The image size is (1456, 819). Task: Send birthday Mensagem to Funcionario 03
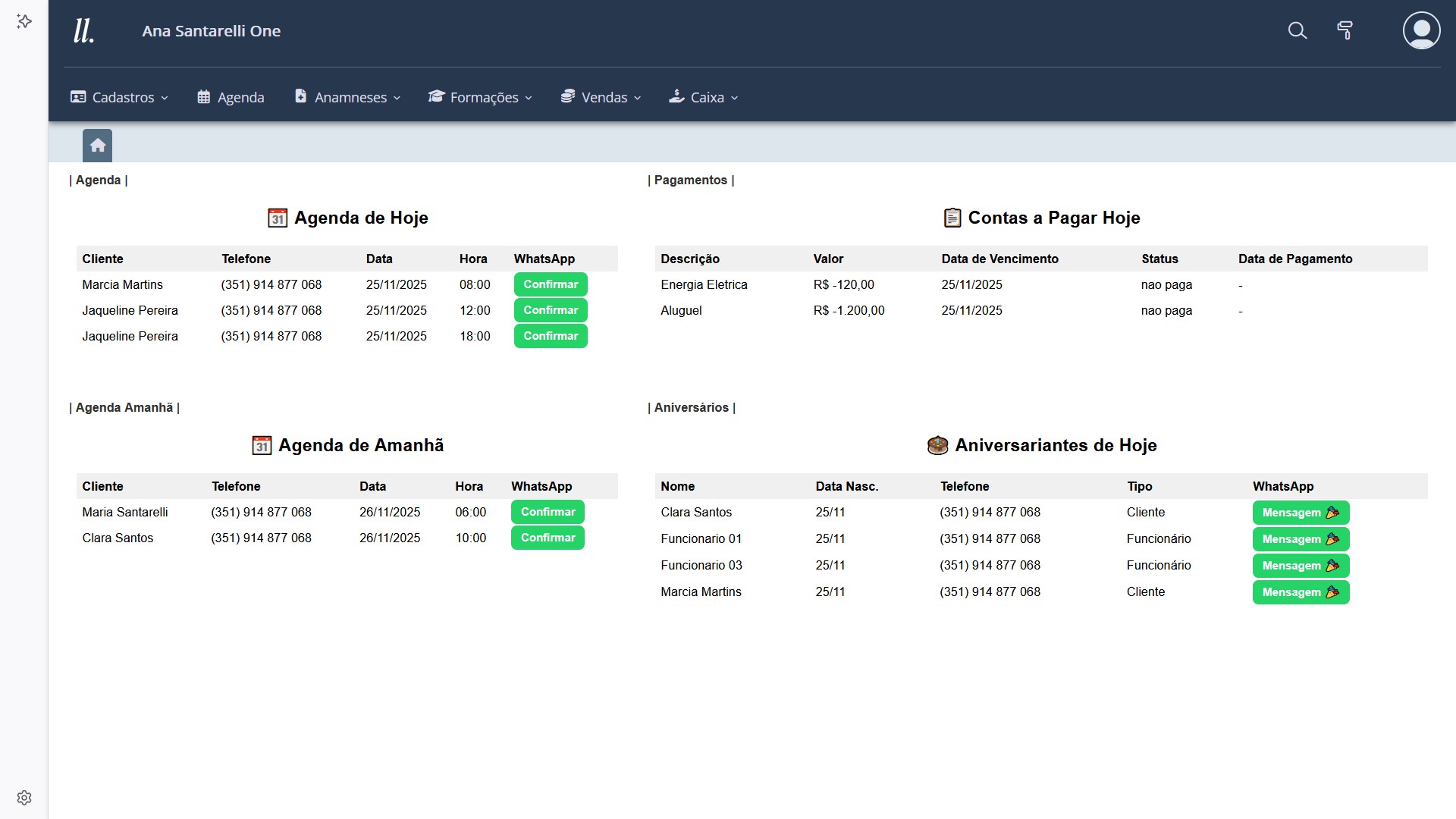pyautogui.click(x=1300, y=566)
